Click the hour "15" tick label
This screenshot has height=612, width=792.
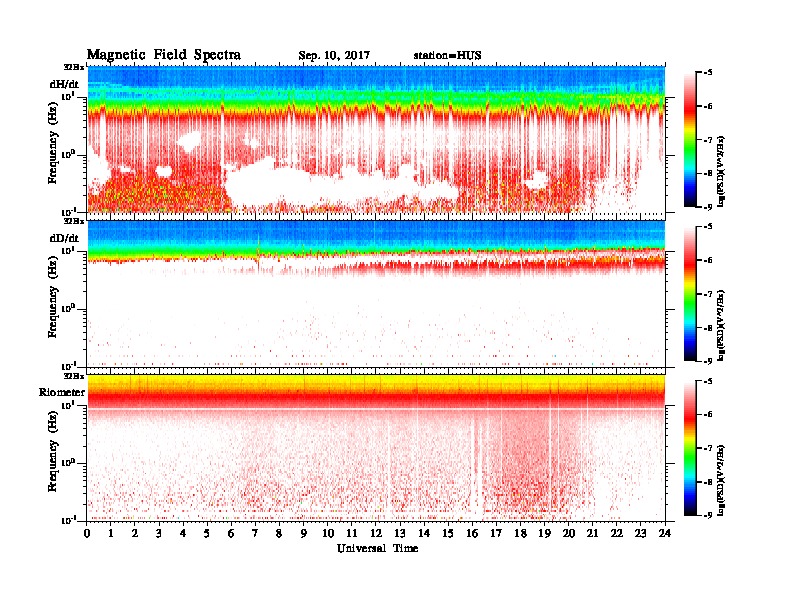pos(448,533)
